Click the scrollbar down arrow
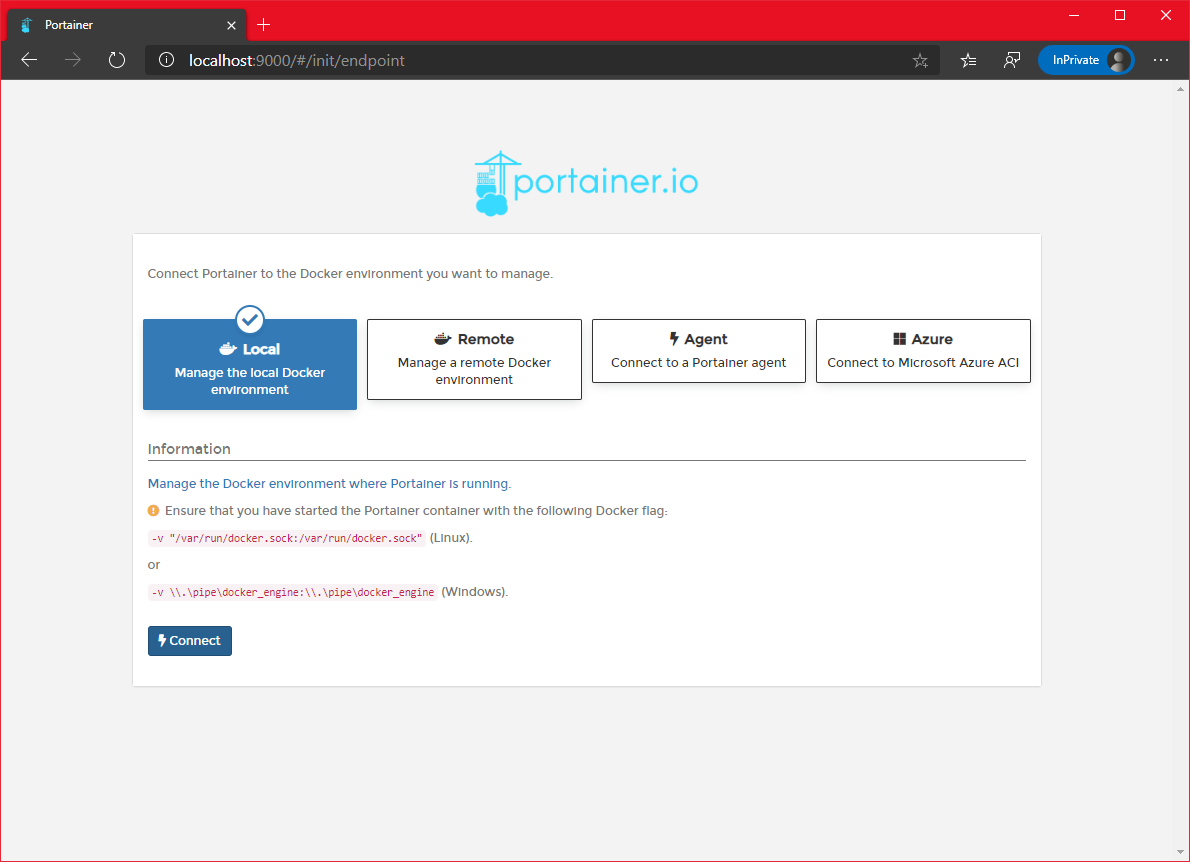Screen dimensions: 1190x862 pyautogui.click(x=1181, y=851)
